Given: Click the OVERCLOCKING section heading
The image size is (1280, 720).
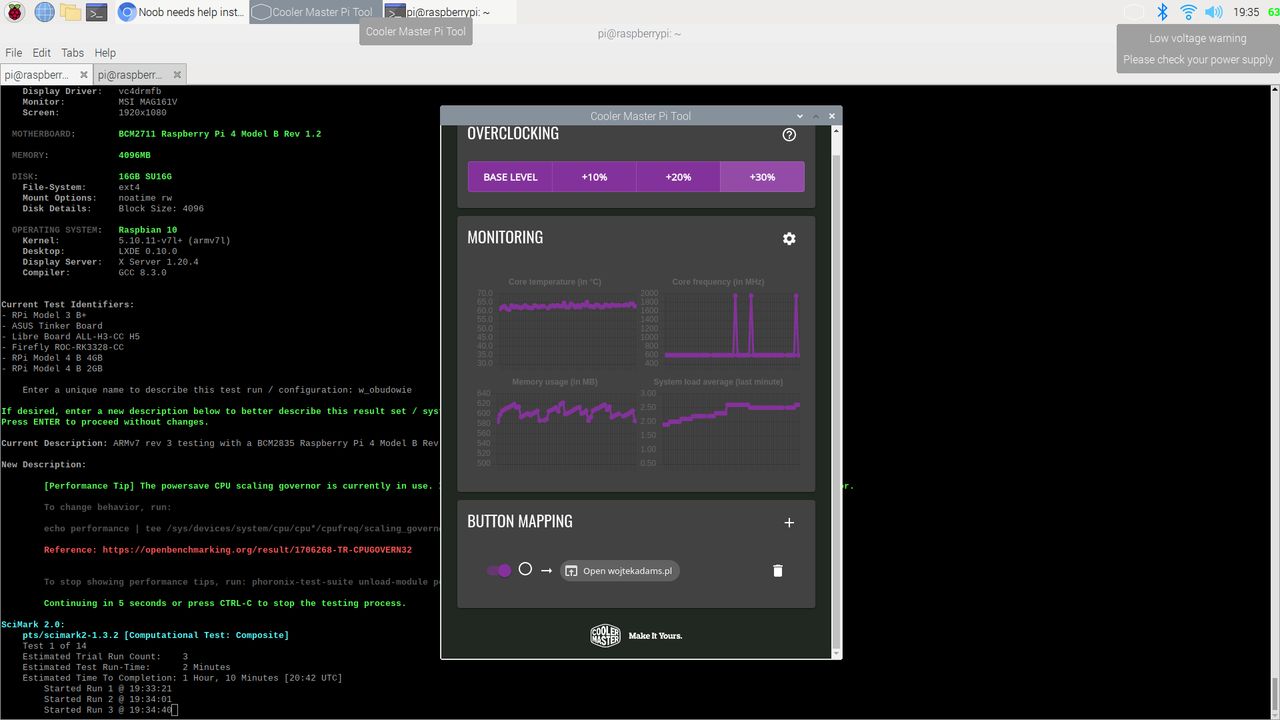Looking at the screenshot, I should click(513, 134).
